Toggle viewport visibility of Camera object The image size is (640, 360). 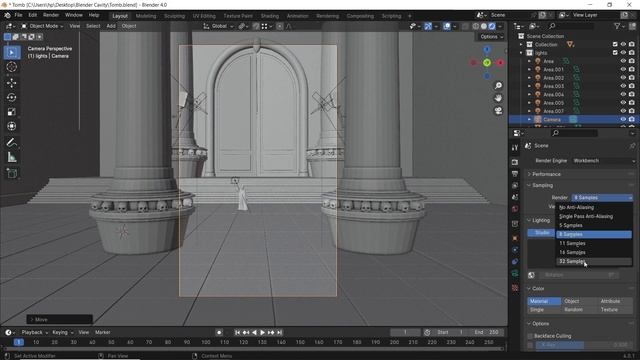(623, 120)
